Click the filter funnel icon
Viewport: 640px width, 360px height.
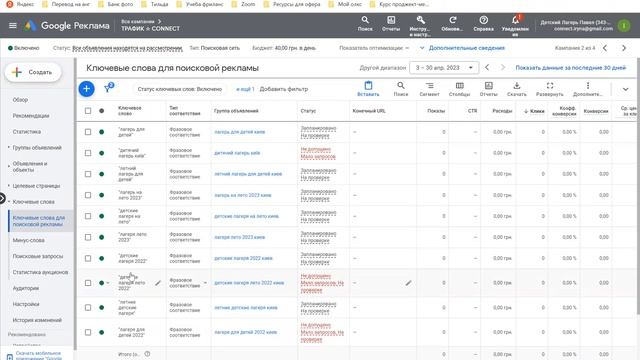click(108, 88)
